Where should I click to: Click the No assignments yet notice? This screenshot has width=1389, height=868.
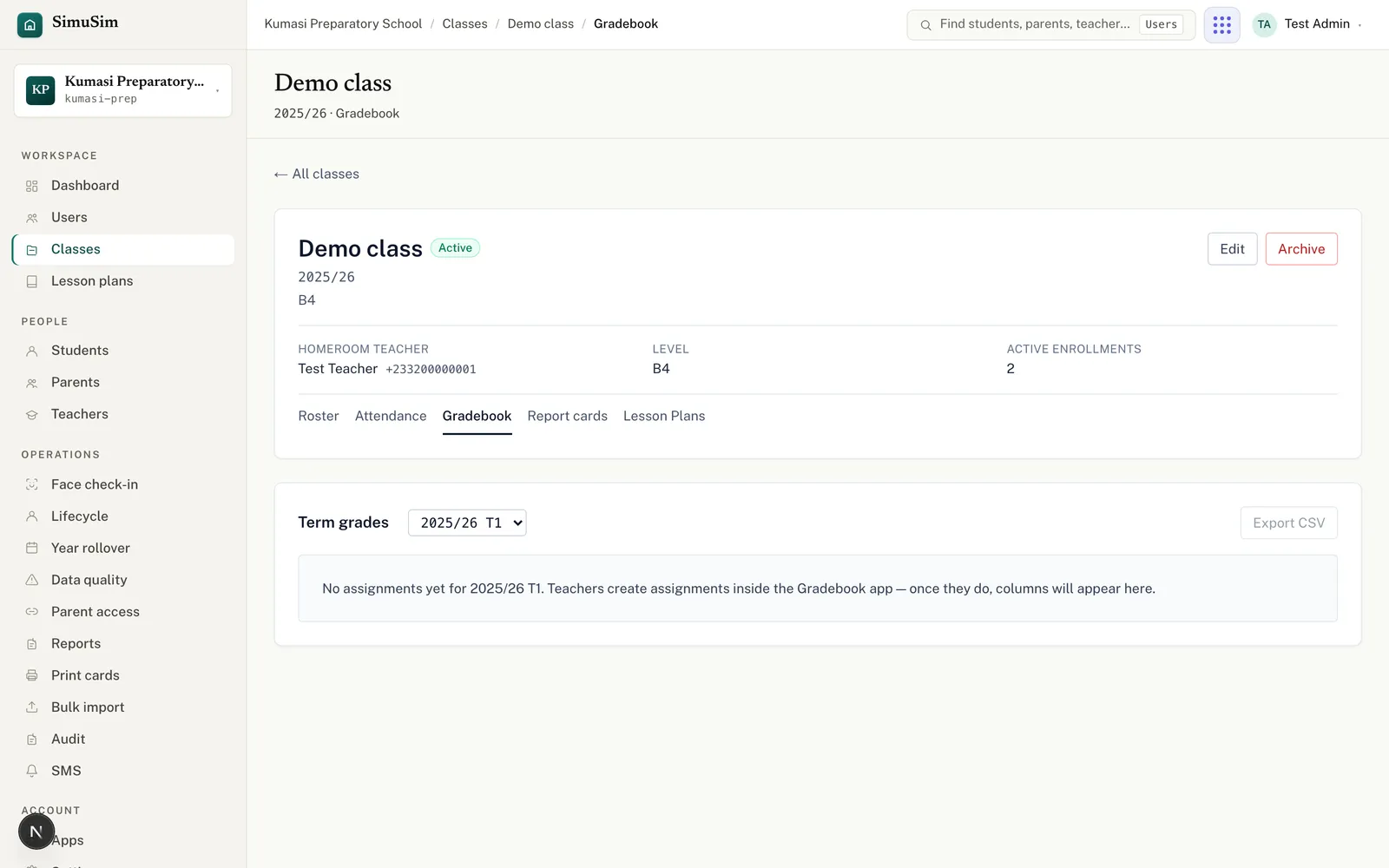click(817, 589)
